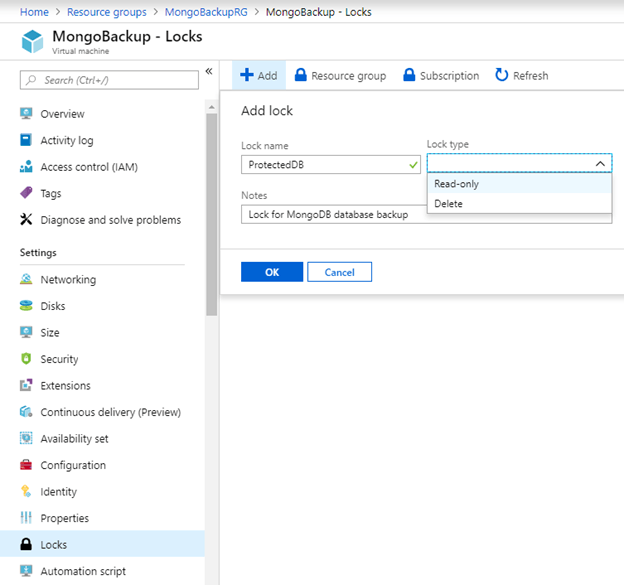Click the plus icon of Add

(x=247, y=74)
